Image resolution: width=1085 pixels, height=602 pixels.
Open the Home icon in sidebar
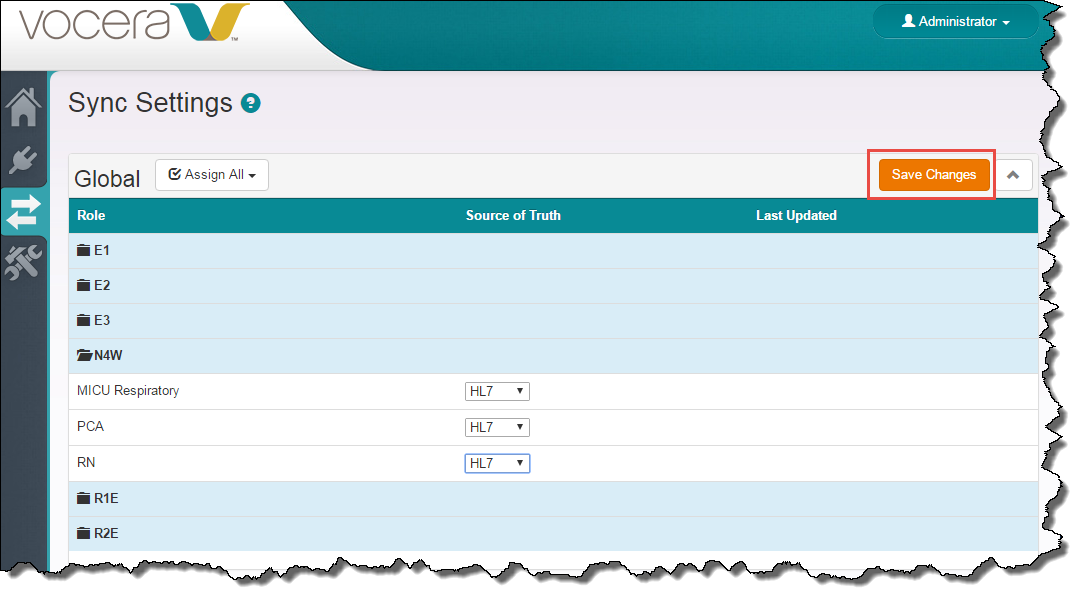(24, 108)
